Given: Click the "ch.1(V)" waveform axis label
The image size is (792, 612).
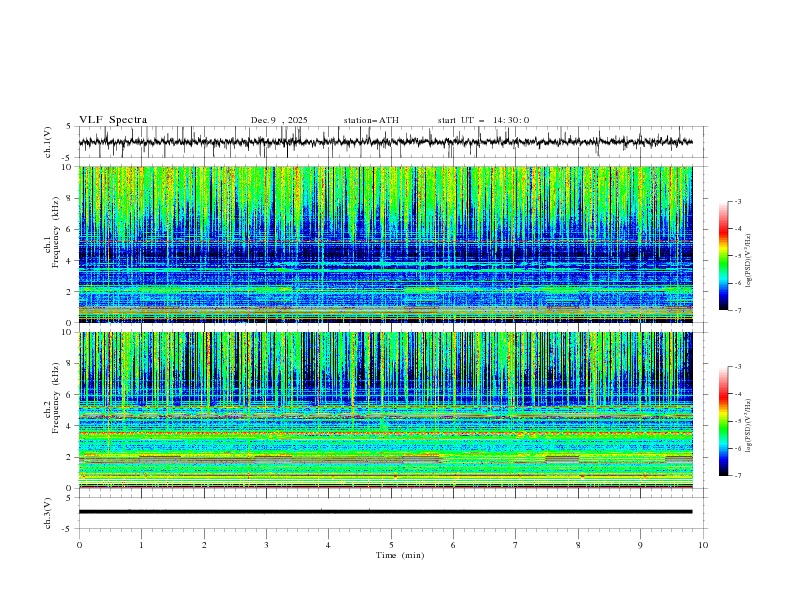Looking at the screenshot, I should [x=48, y=142].
